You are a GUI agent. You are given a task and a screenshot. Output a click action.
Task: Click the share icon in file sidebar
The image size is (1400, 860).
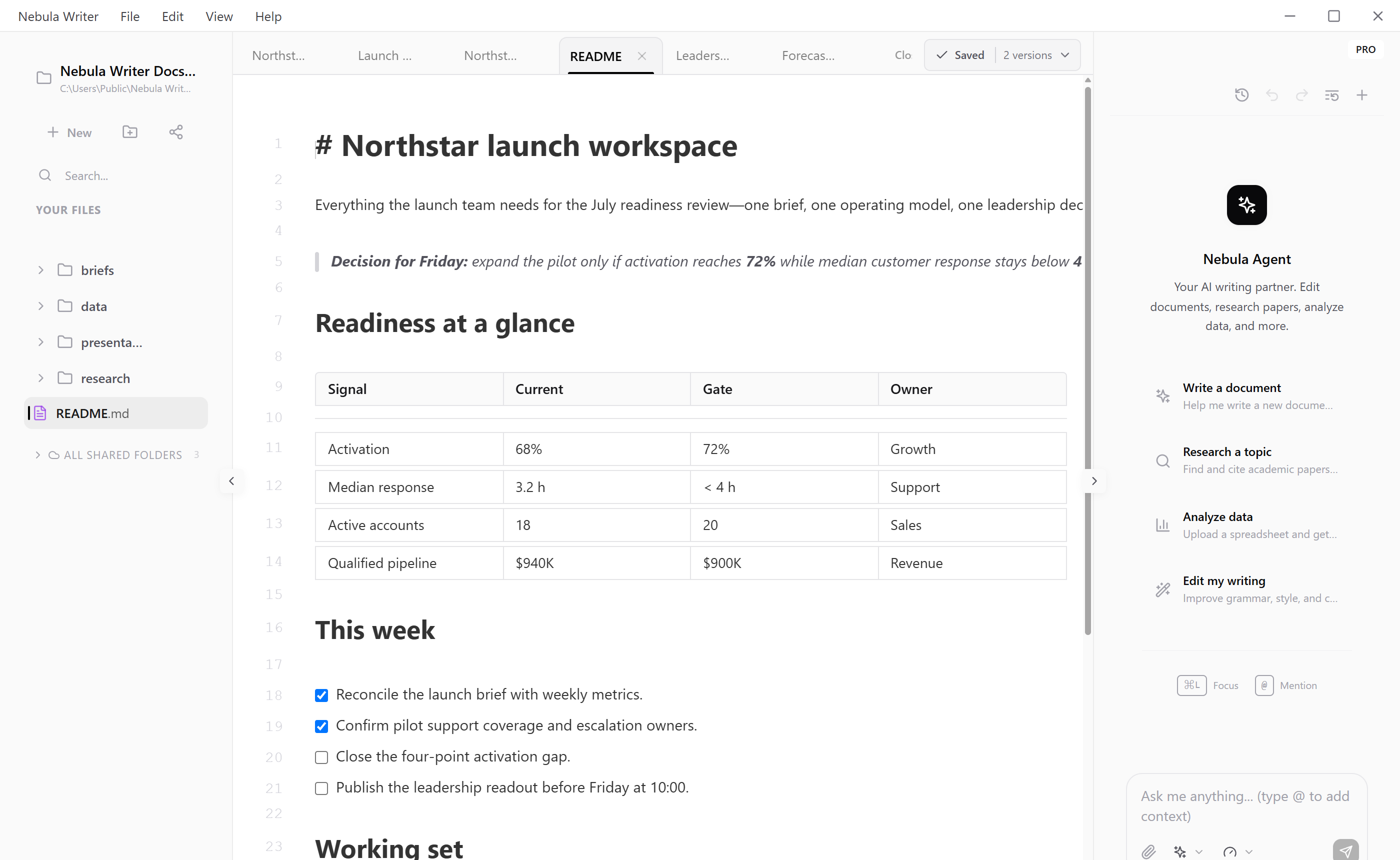(x=175, y=132)
